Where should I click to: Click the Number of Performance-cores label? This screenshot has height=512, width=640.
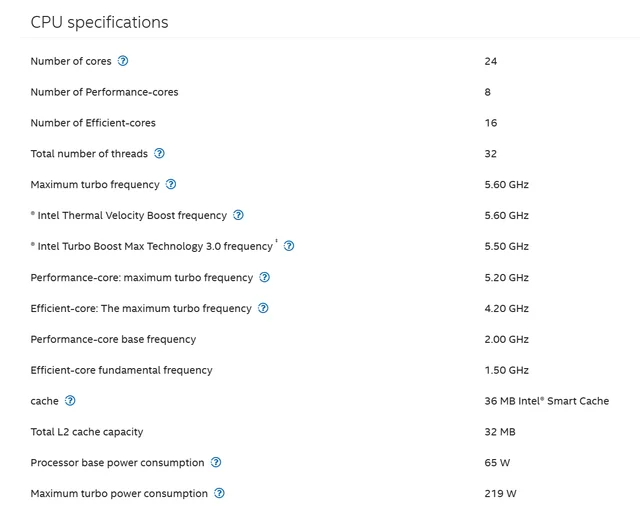[x=104, y=92]
